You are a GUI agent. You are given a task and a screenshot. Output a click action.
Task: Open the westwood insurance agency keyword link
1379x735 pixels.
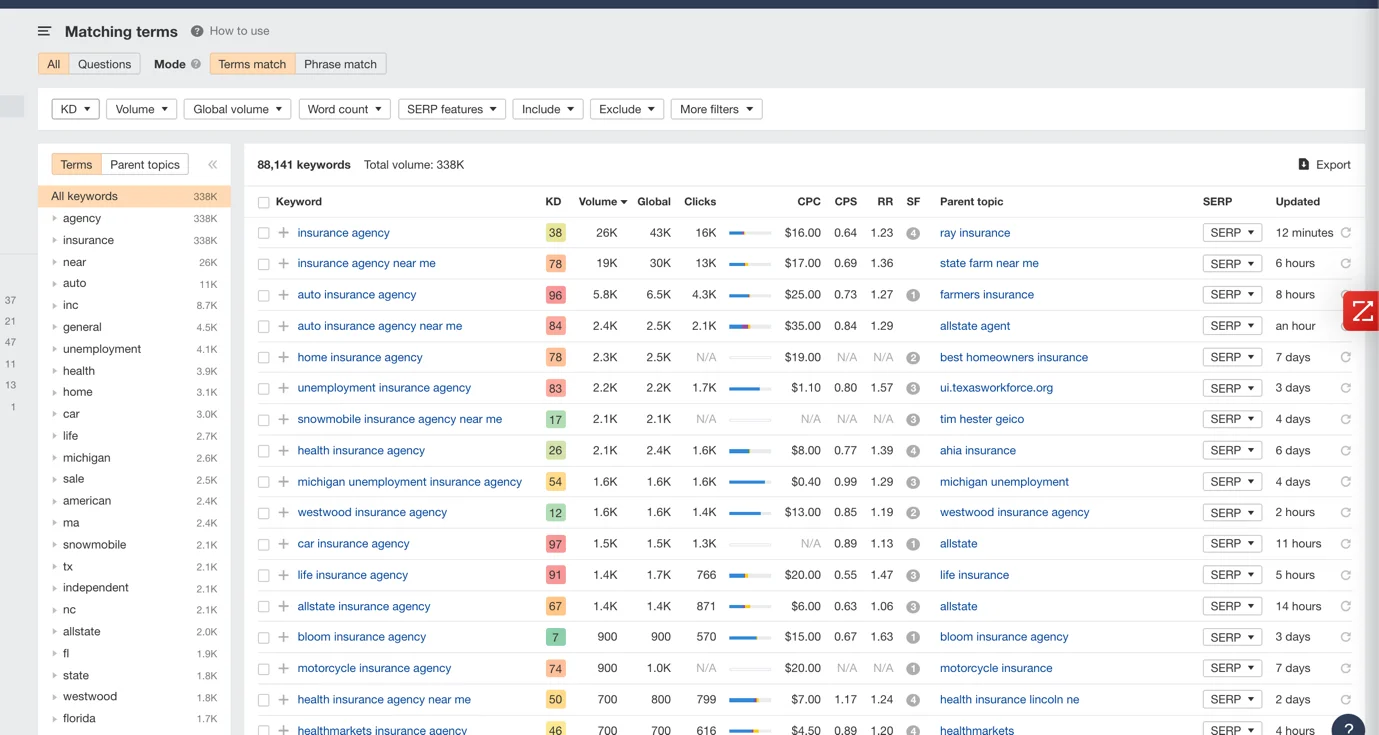pos(372,512)
